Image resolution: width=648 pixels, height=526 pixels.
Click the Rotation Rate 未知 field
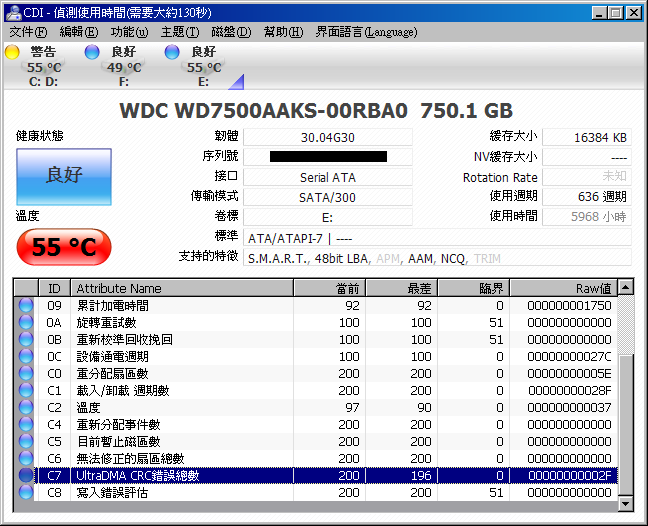pos(587,177)
